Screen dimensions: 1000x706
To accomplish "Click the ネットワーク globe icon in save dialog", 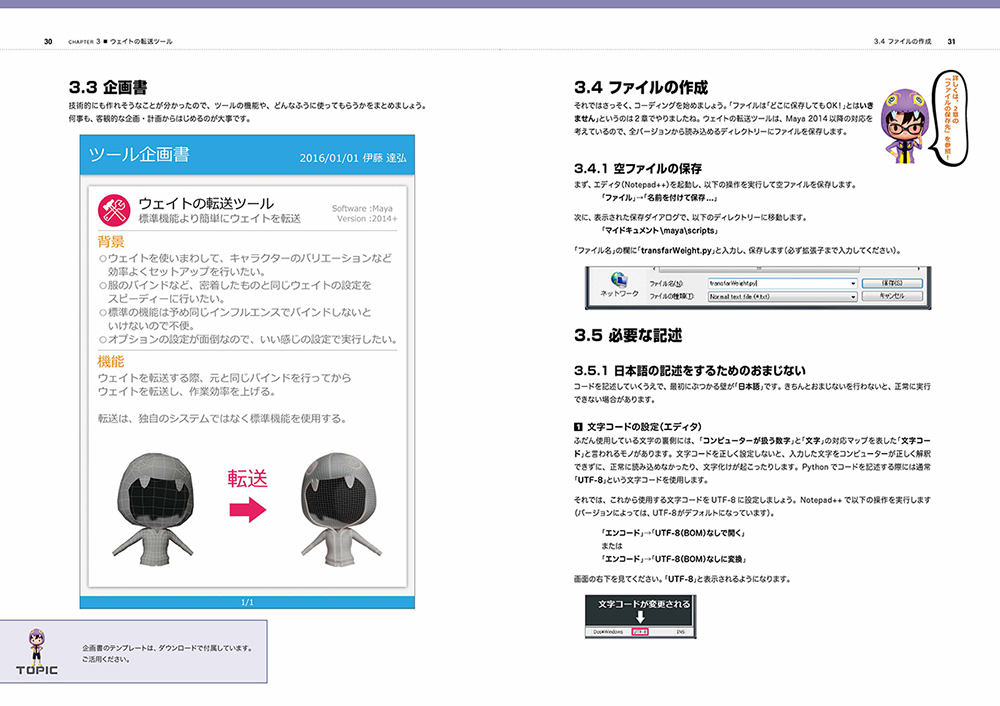I will tap(618, 279).
